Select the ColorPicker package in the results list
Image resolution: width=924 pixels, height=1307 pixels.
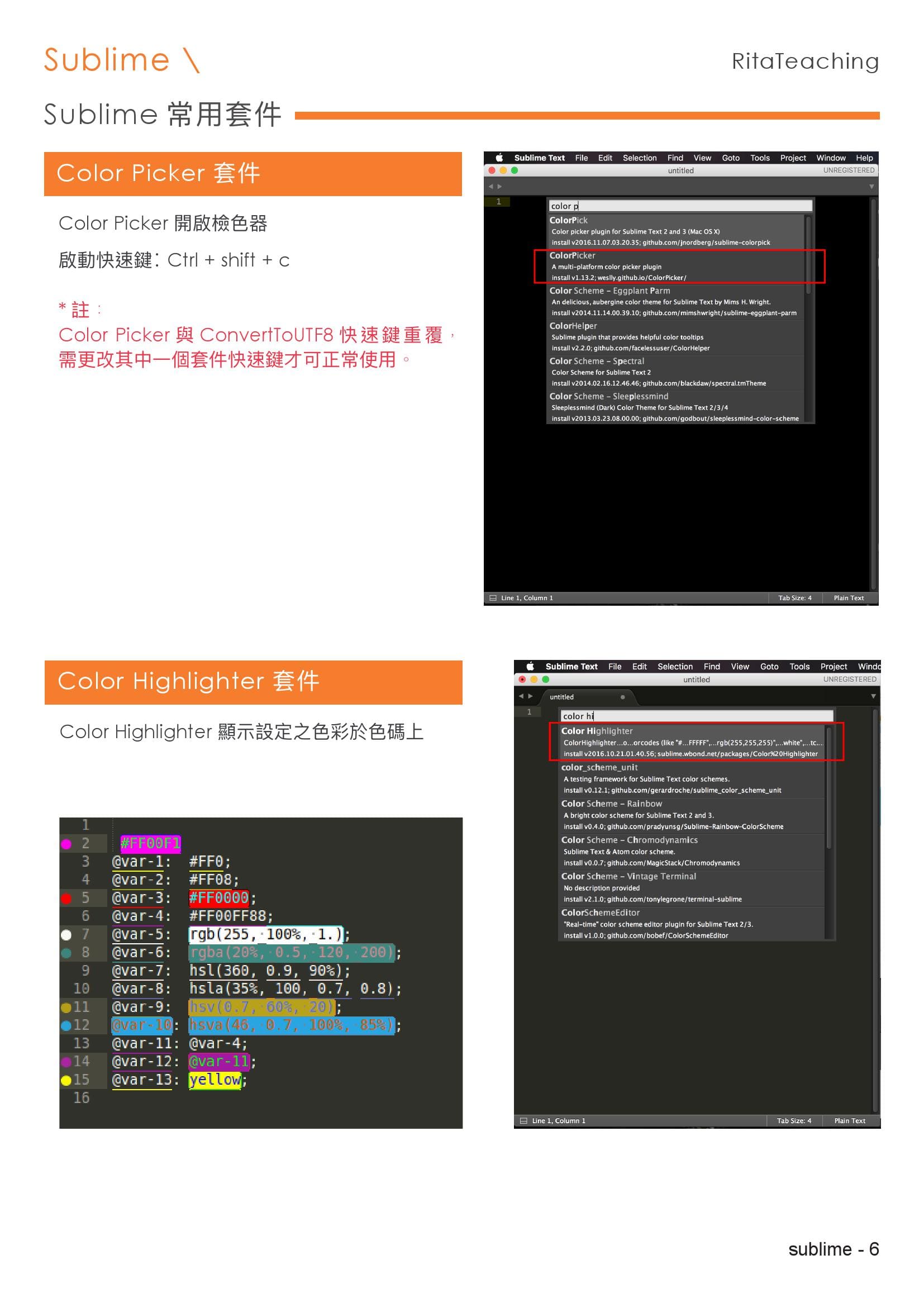(x=677, y=267)
